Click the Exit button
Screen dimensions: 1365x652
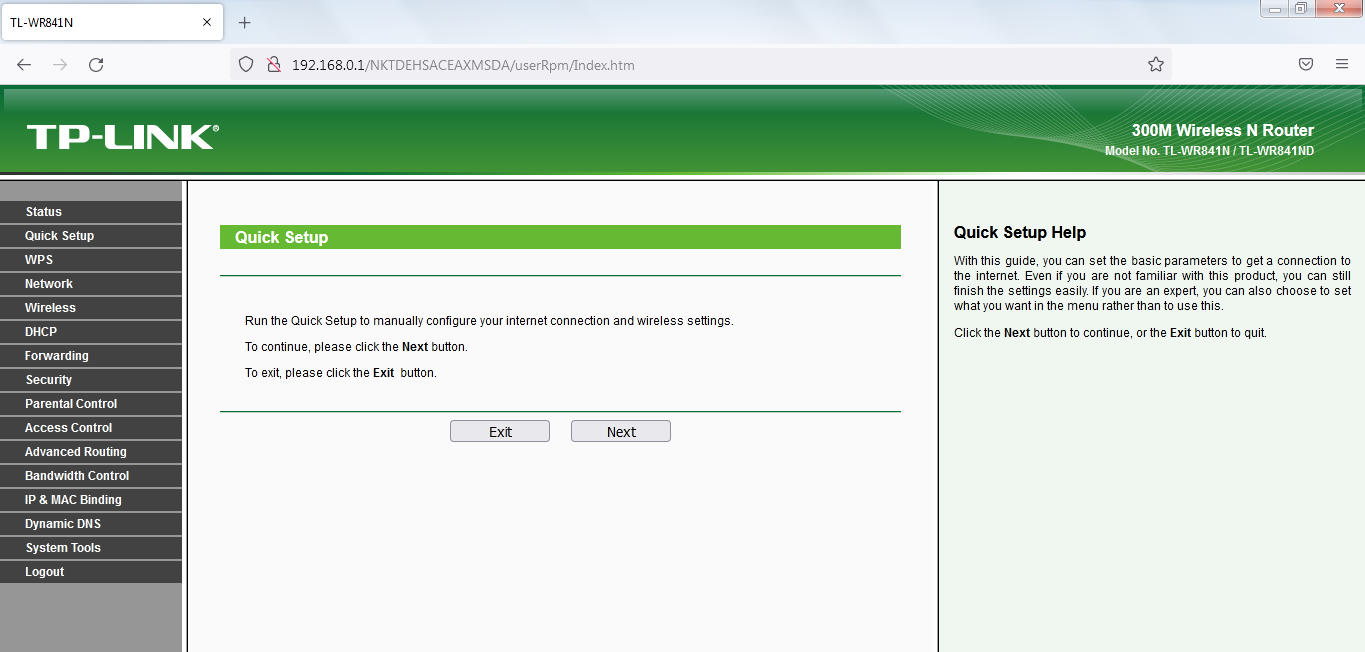coord(500,431)
